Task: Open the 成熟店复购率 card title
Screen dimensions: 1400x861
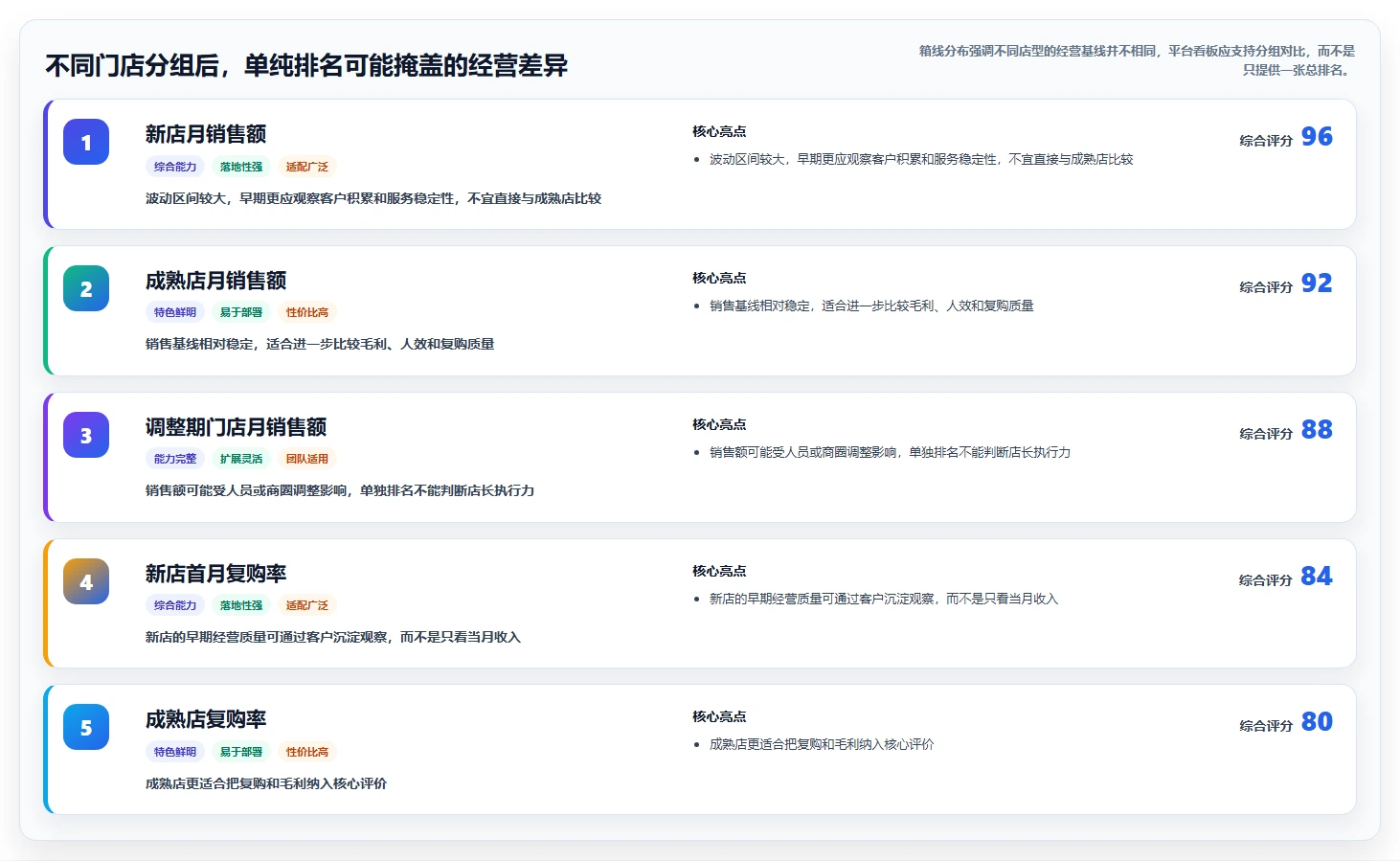Action: click(x=206, y=719)
